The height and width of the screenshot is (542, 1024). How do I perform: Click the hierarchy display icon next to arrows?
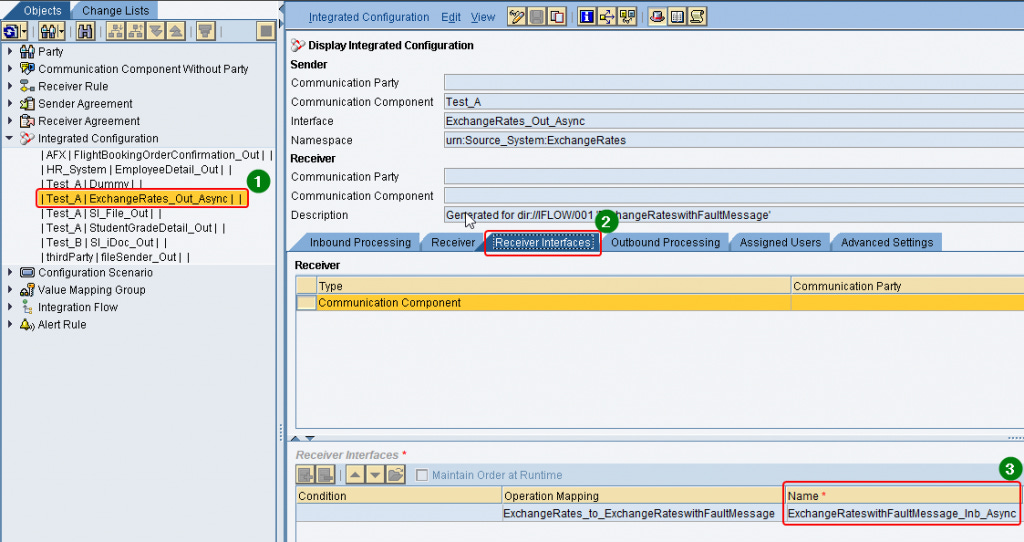tap(628, 16)
